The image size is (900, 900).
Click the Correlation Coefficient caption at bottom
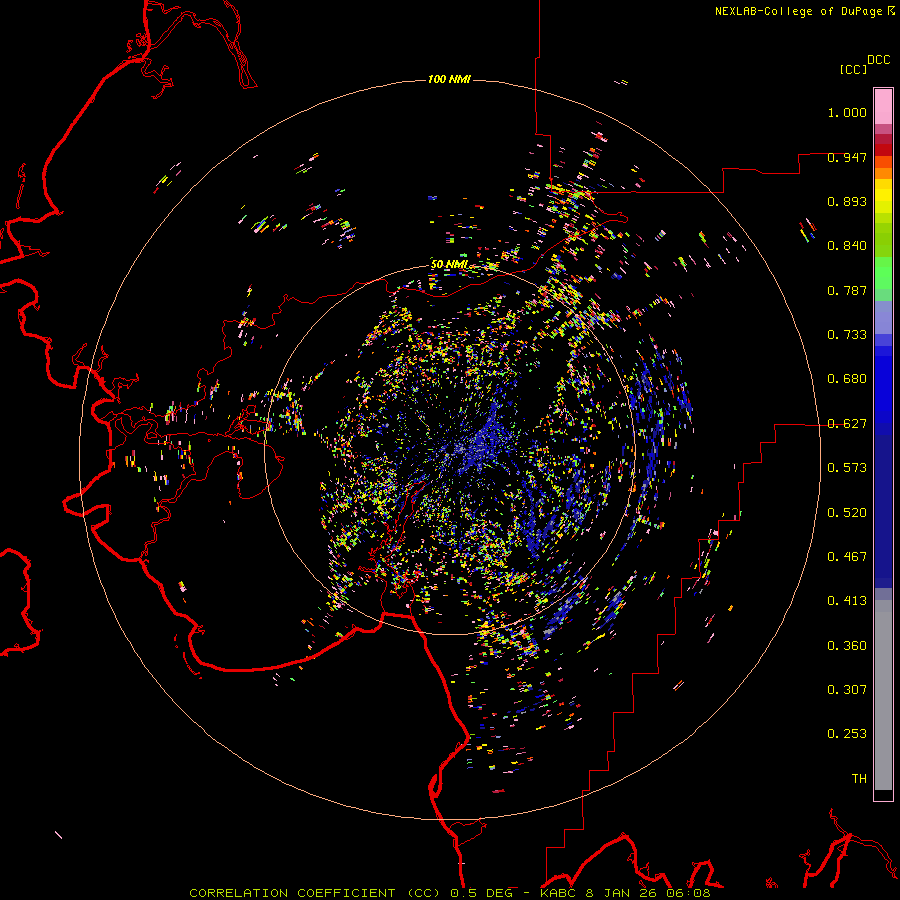(x=449, y=893)
